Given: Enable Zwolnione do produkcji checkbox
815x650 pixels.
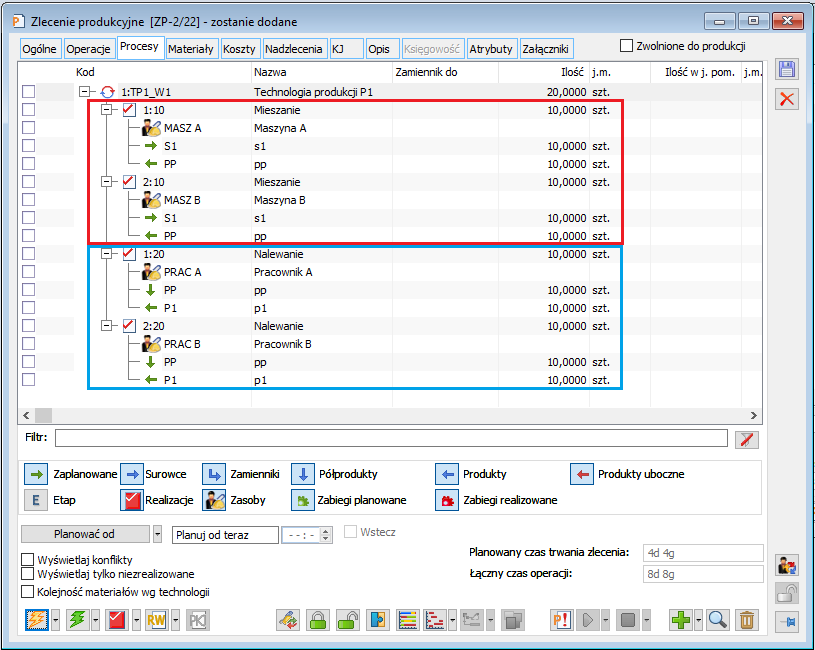Looking at the screenshot, I should (627, 46).
